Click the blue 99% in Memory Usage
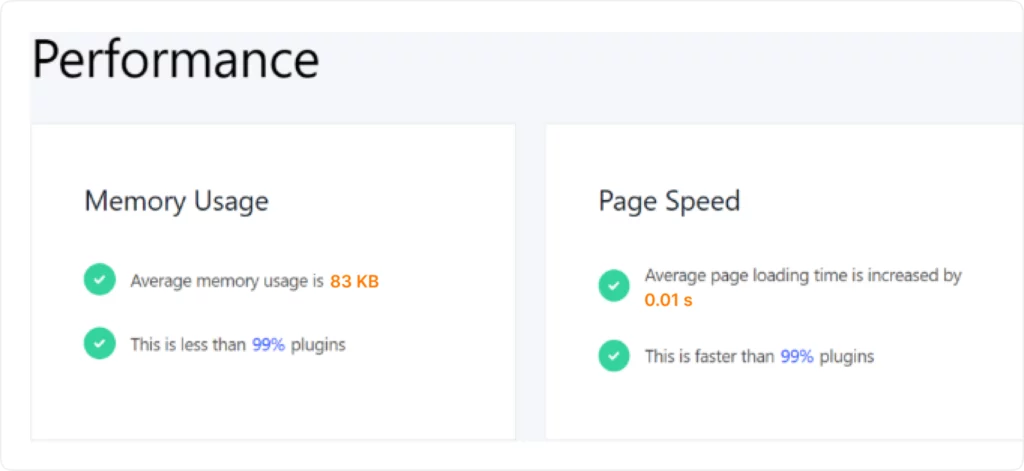 coord(268,345)
